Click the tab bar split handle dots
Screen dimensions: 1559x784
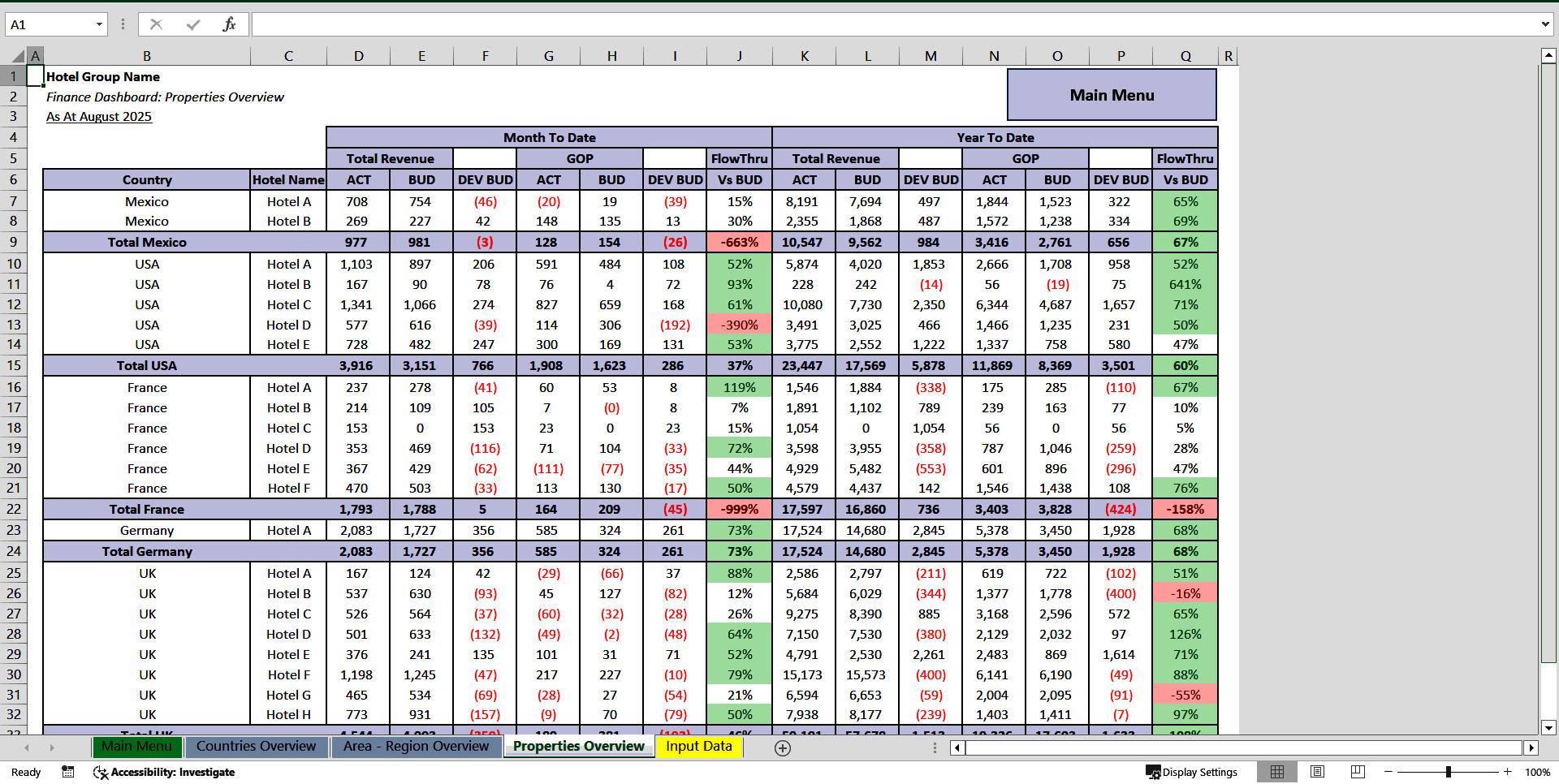(x=935, y=747)
